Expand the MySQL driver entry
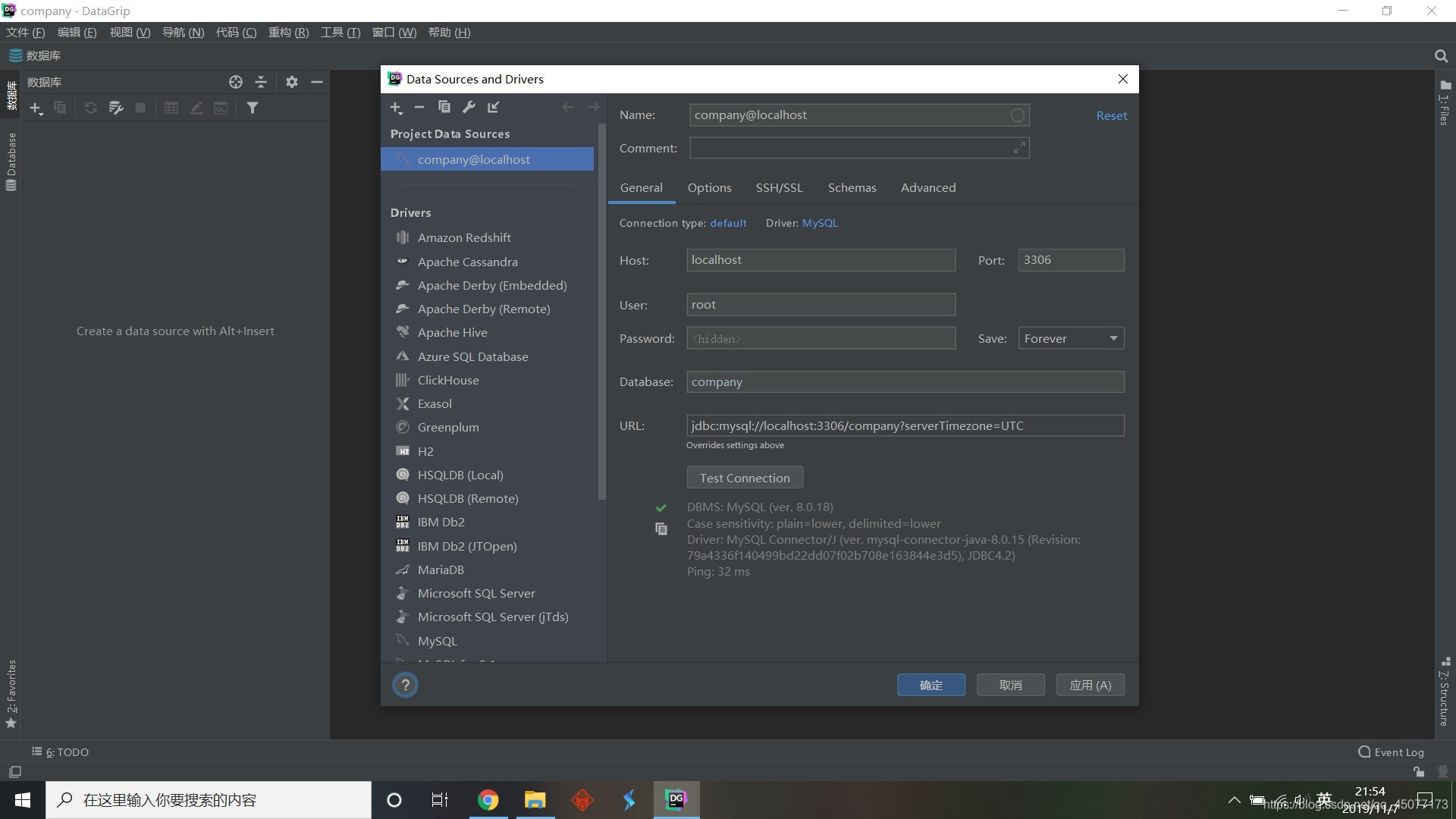Viewport: 1456px width, 819px height. tap(436, 639)
